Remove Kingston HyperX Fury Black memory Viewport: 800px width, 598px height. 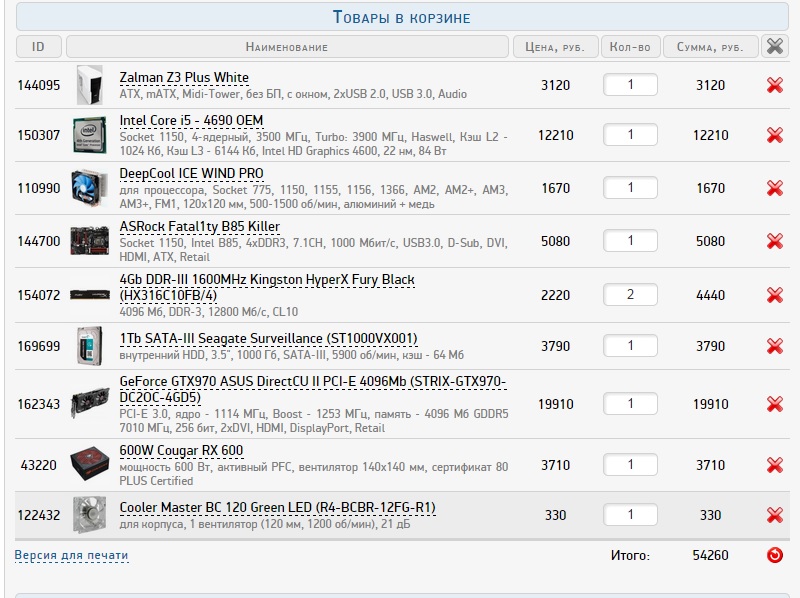pos(774,295)
